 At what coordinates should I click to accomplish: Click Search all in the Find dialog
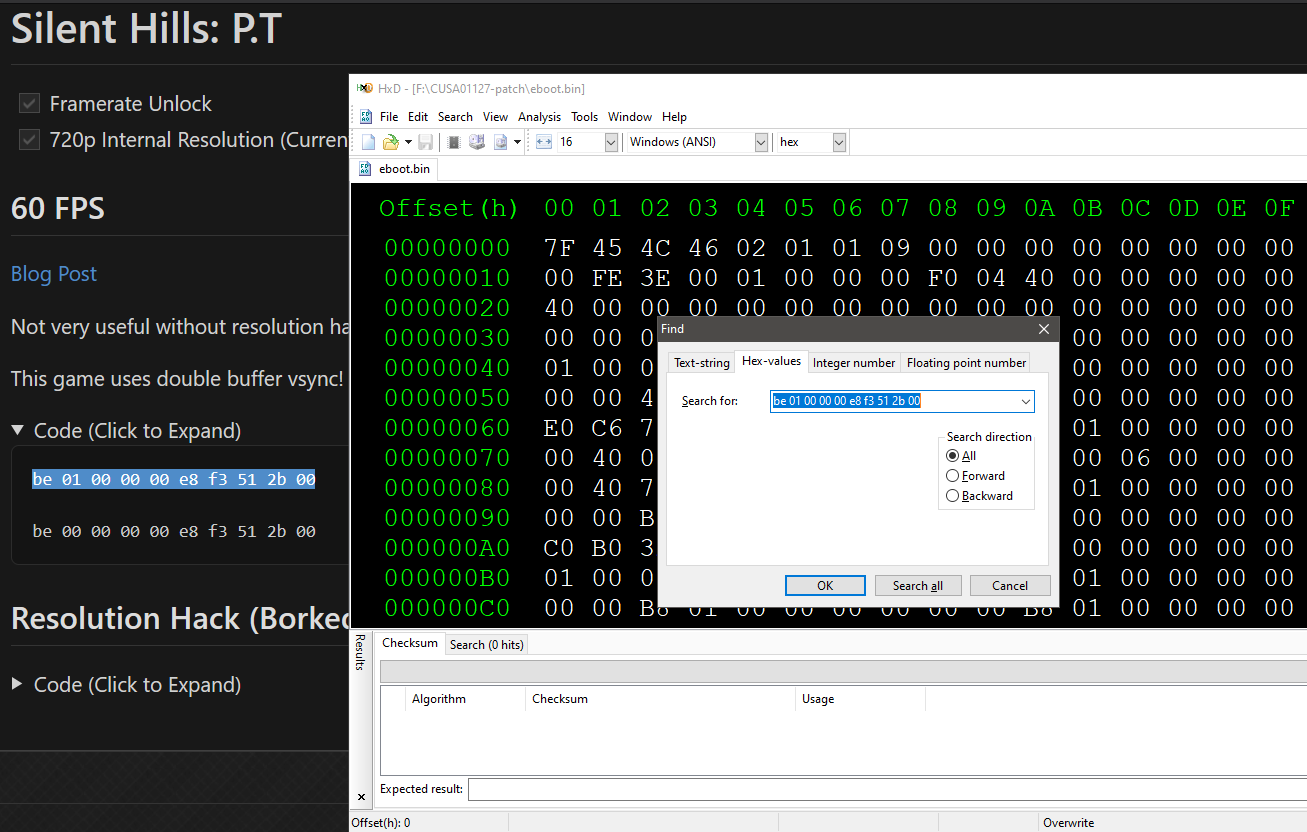click(917, 586)
